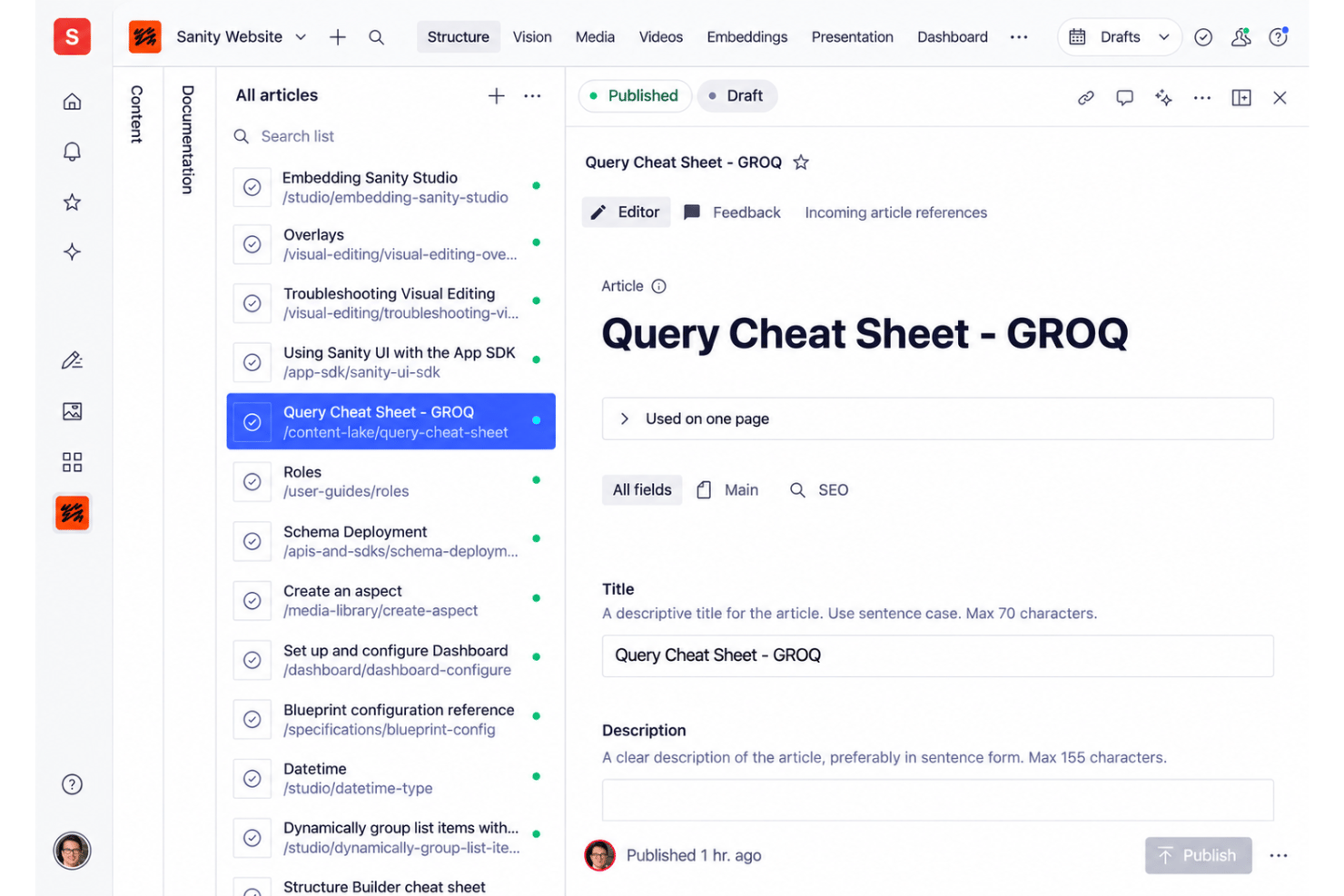Show All fields group

point(642,490)
